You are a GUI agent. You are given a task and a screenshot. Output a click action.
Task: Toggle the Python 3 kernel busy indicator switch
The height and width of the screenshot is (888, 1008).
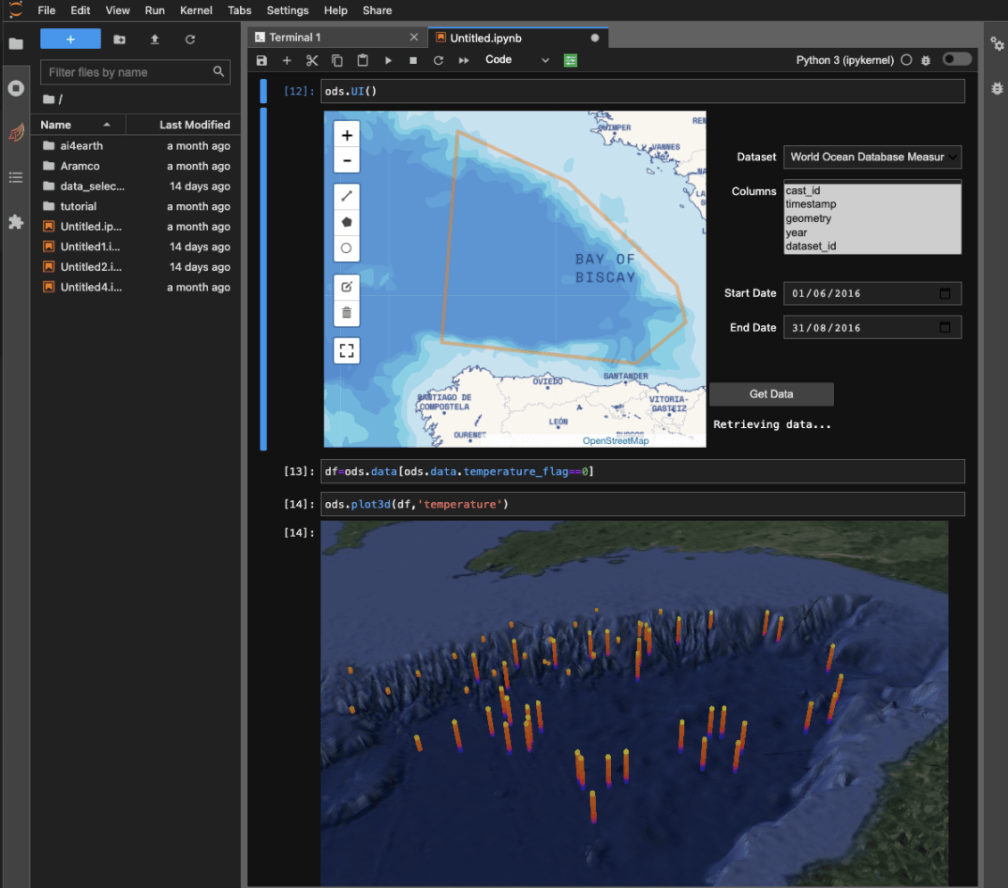[956, 60]
